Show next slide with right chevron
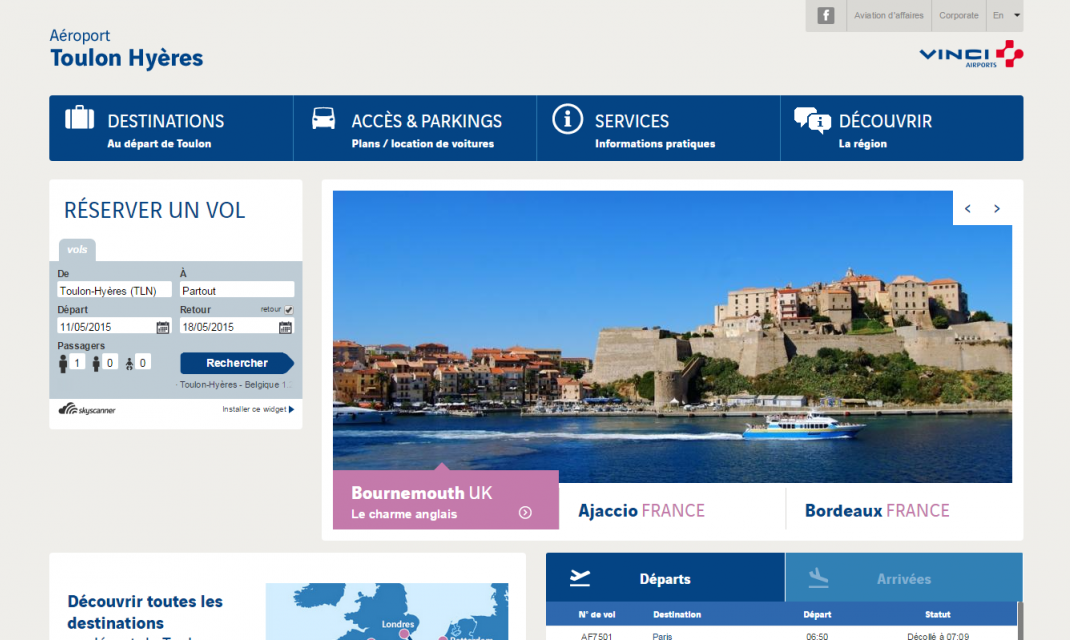The height and width of the screenshot is (640, 1070). point(996,209)
